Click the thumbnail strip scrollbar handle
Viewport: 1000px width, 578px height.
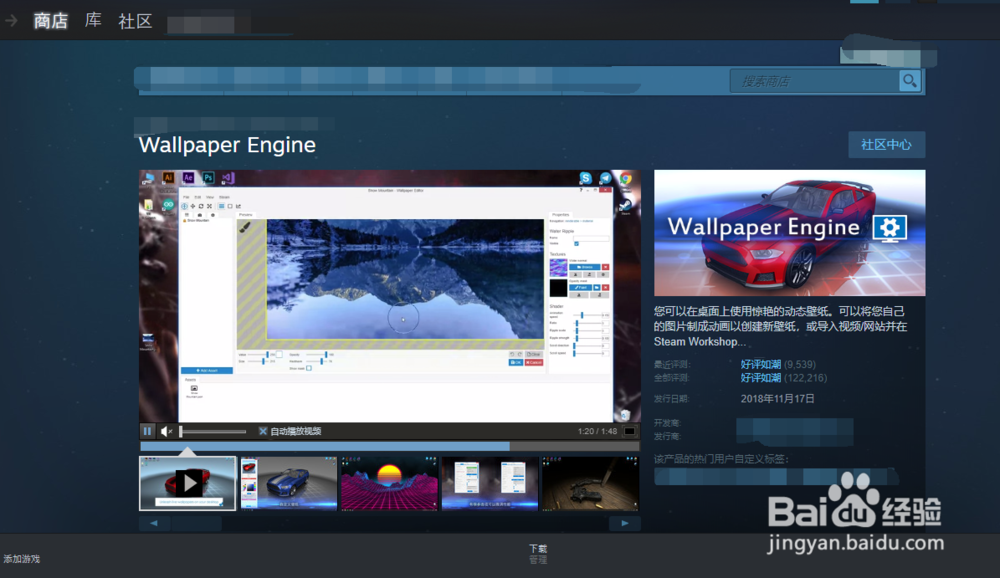[x=196, y=524]
